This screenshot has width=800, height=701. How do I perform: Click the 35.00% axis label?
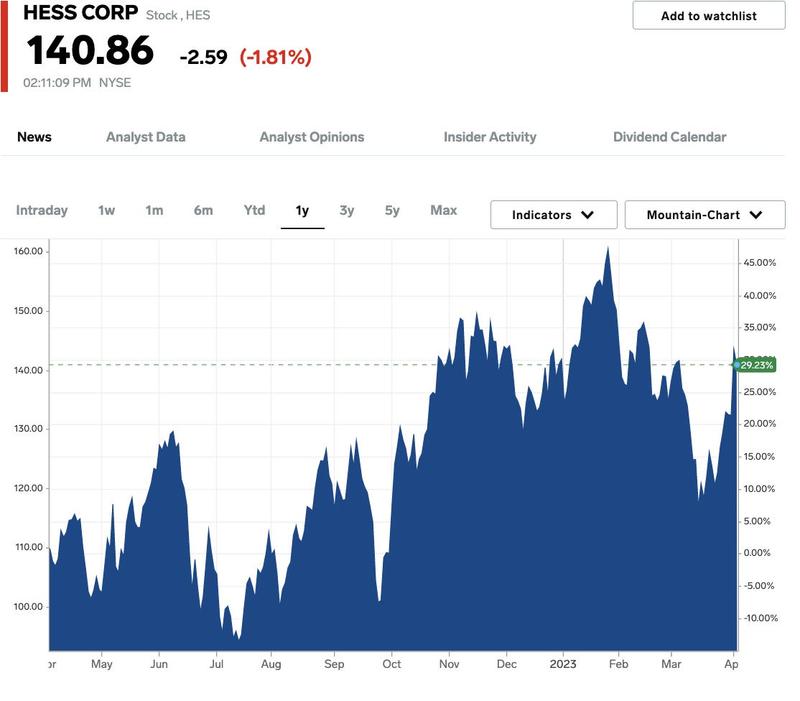(x=759, y=328)
